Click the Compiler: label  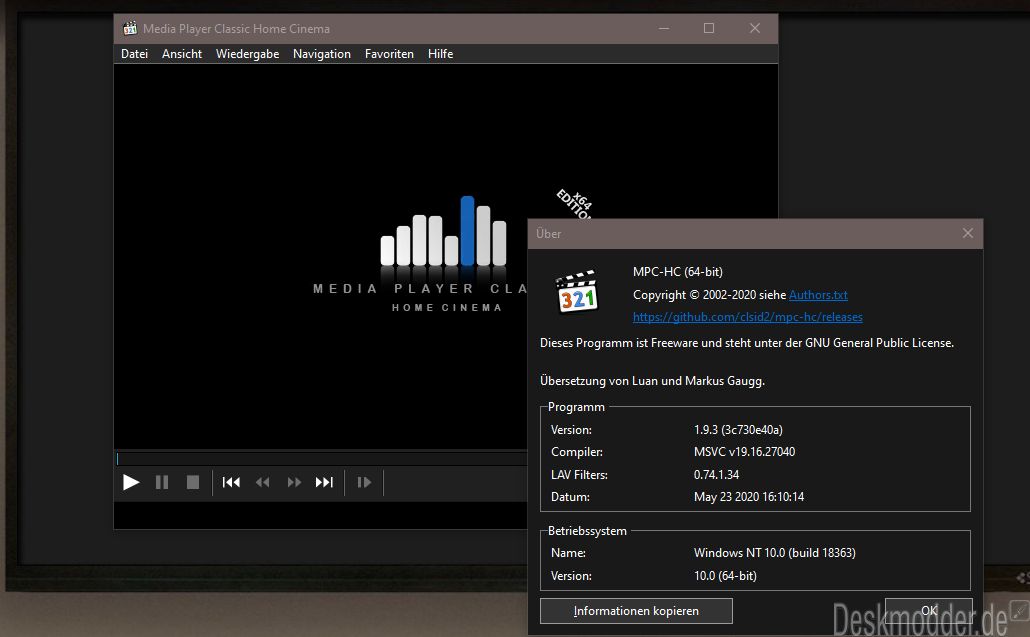tap(577, 452)
